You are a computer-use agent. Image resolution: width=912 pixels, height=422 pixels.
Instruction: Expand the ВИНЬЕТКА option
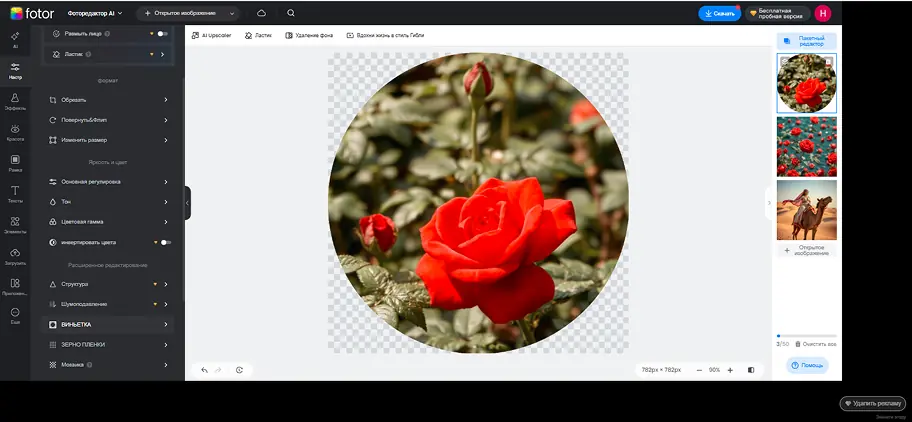108,324
